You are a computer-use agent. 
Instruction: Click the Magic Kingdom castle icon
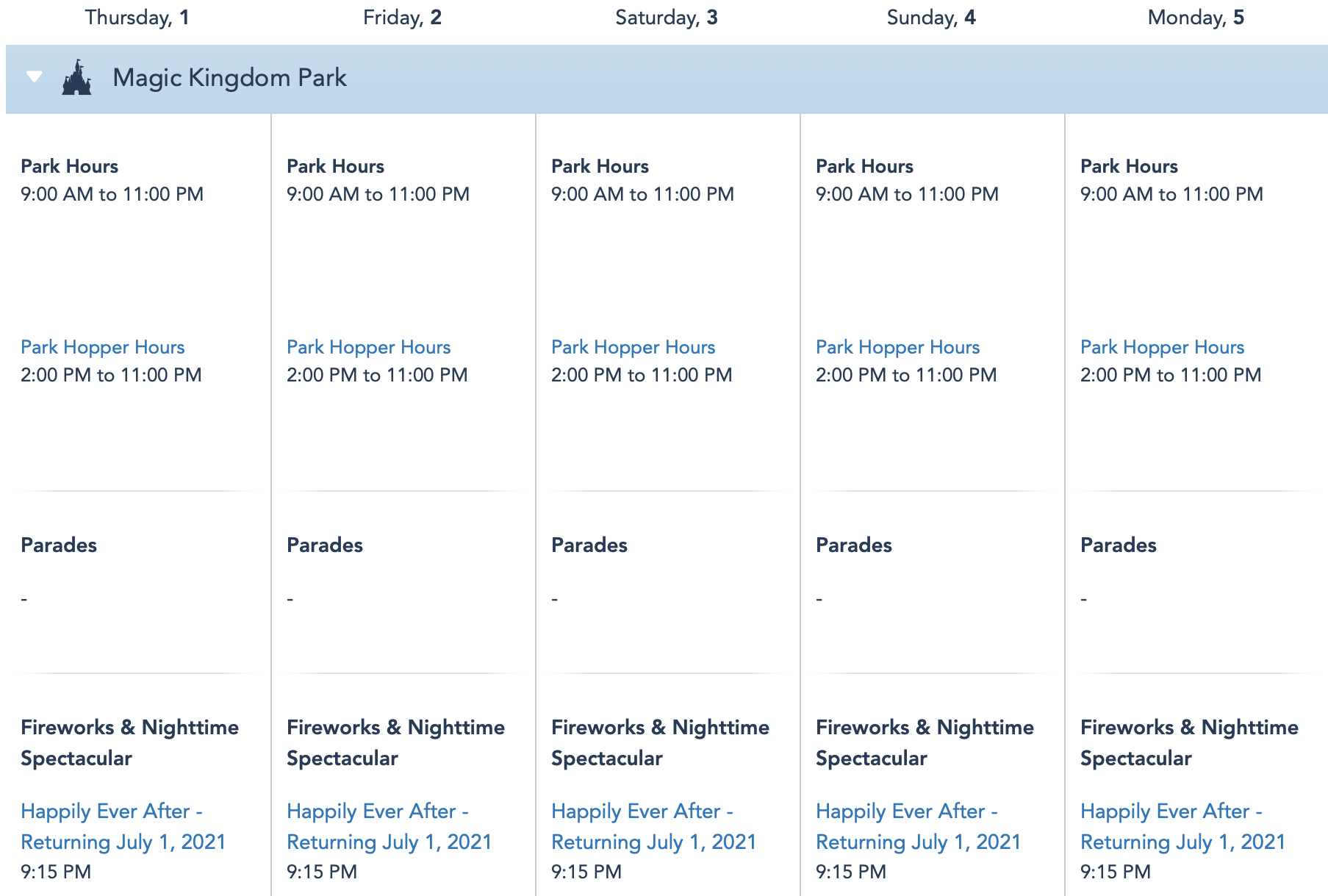pos(76,78)
